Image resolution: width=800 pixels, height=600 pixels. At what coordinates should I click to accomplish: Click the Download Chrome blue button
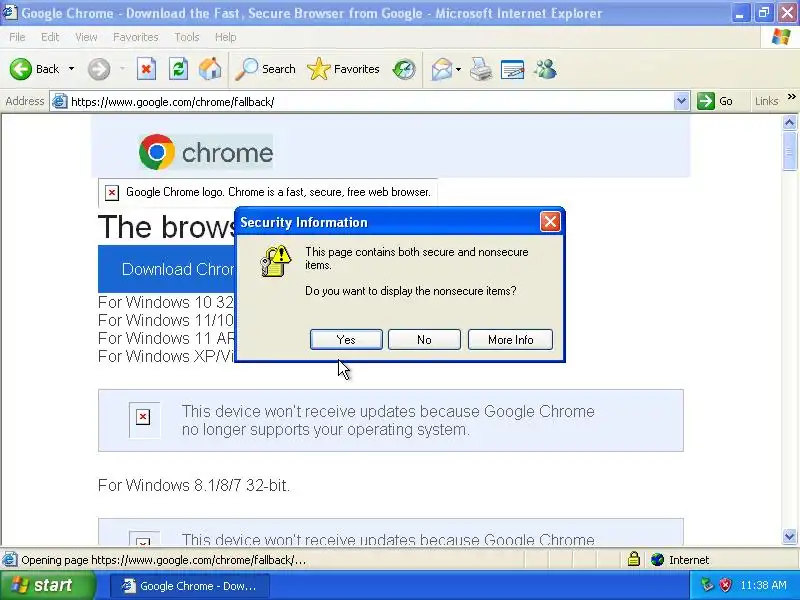[167, 269]
